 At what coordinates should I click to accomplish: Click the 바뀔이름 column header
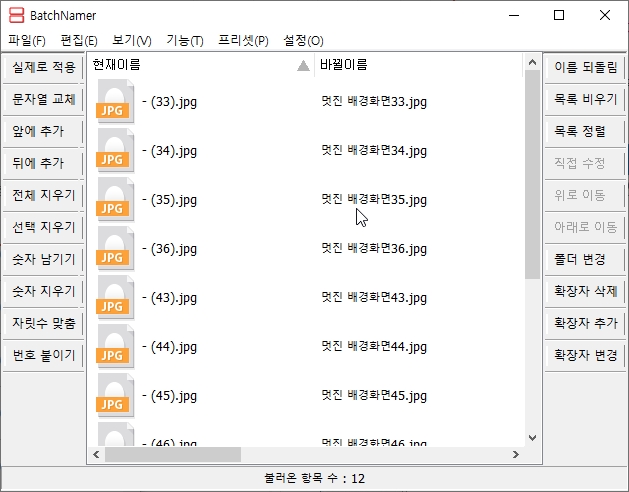(x=418, y=65)
